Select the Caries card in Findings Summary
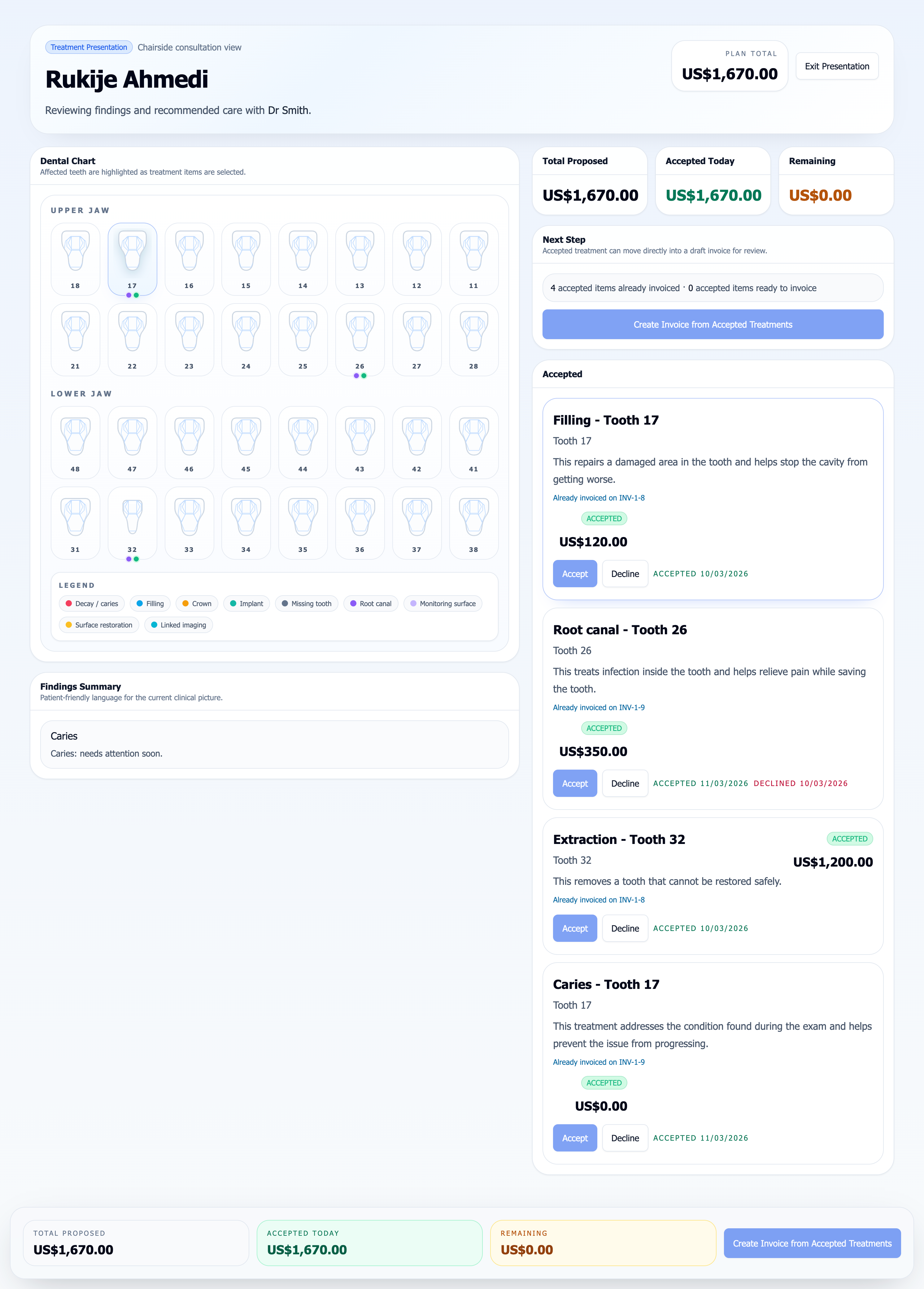The height and width of the screenshot is (1289, 924). (274, 745)
